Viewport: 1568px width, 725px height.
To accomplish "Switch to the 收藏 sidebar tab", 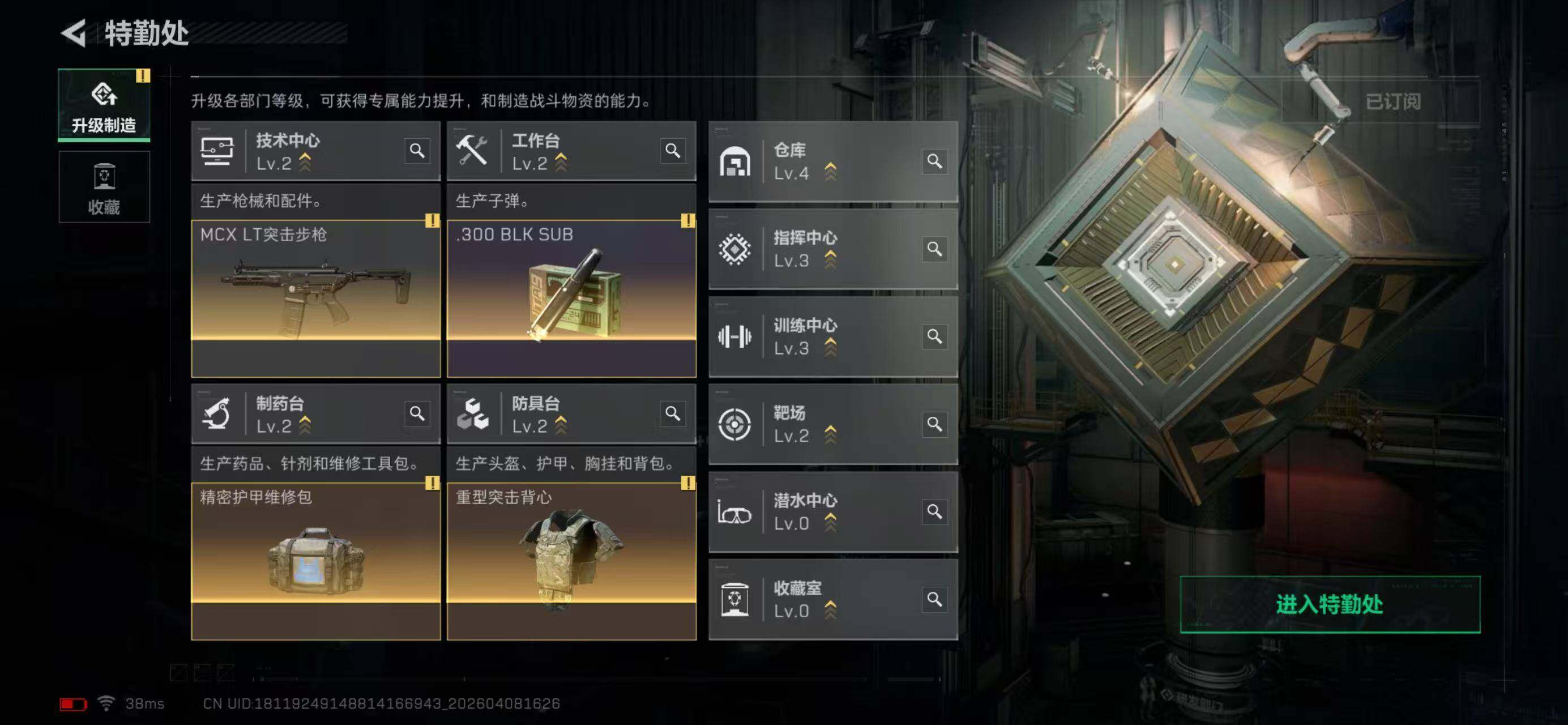I will 104,187.
